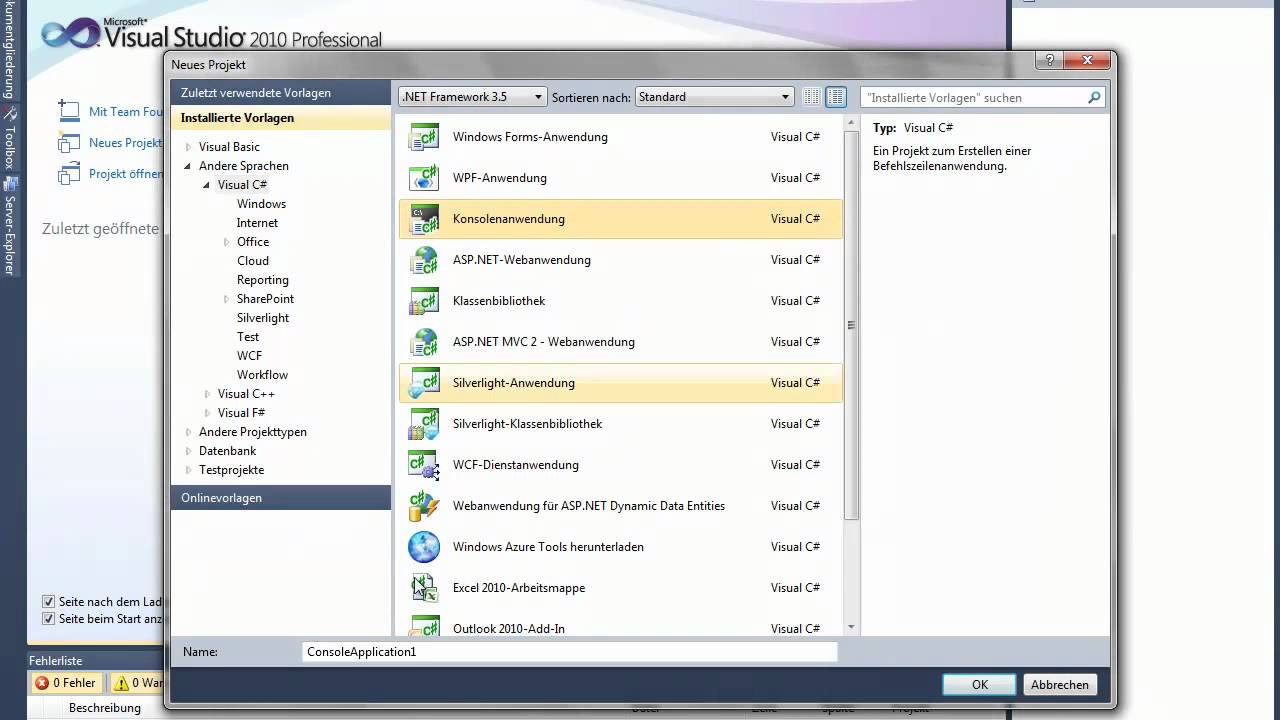
Task: Expand the Office tree node
Action: point(226,242)
